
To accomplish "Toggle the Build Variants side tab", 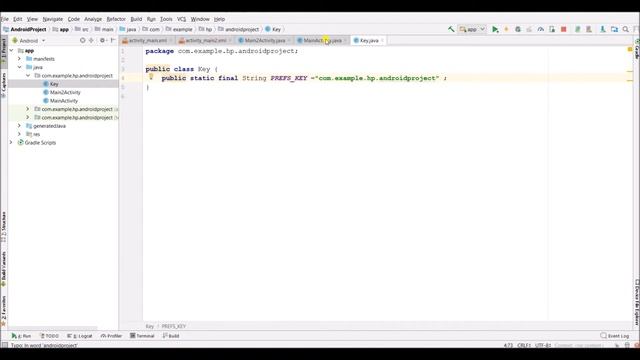I will click(4, 269).
